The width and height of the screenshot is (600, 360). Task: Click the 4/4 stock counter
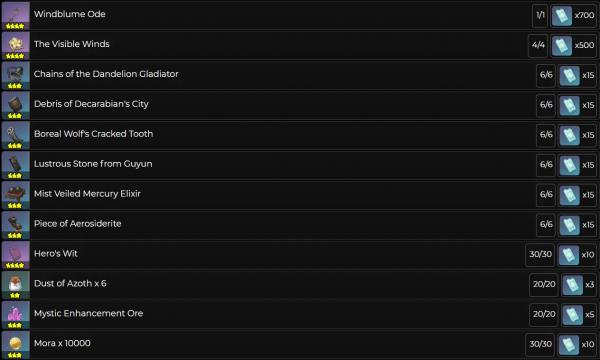tap(538, 45)
